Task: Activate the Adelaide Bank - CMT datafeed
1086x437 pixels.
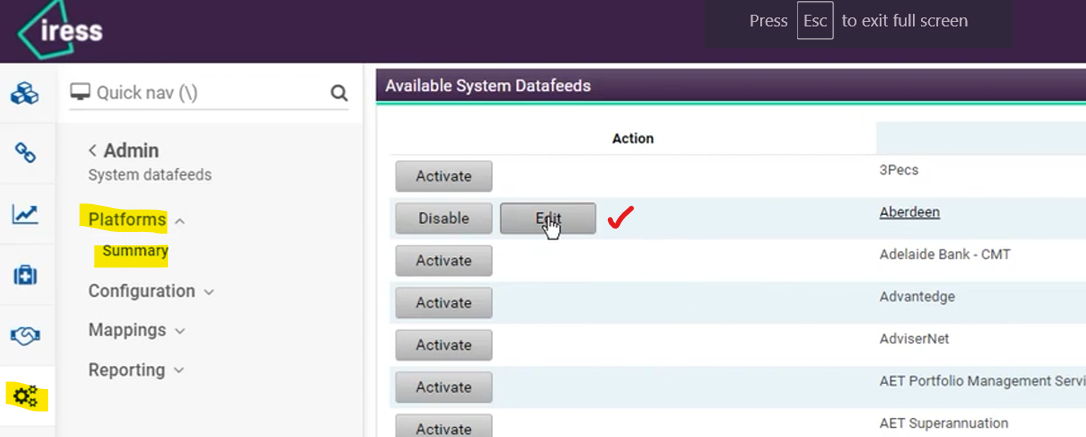Action: pos(444,260)
